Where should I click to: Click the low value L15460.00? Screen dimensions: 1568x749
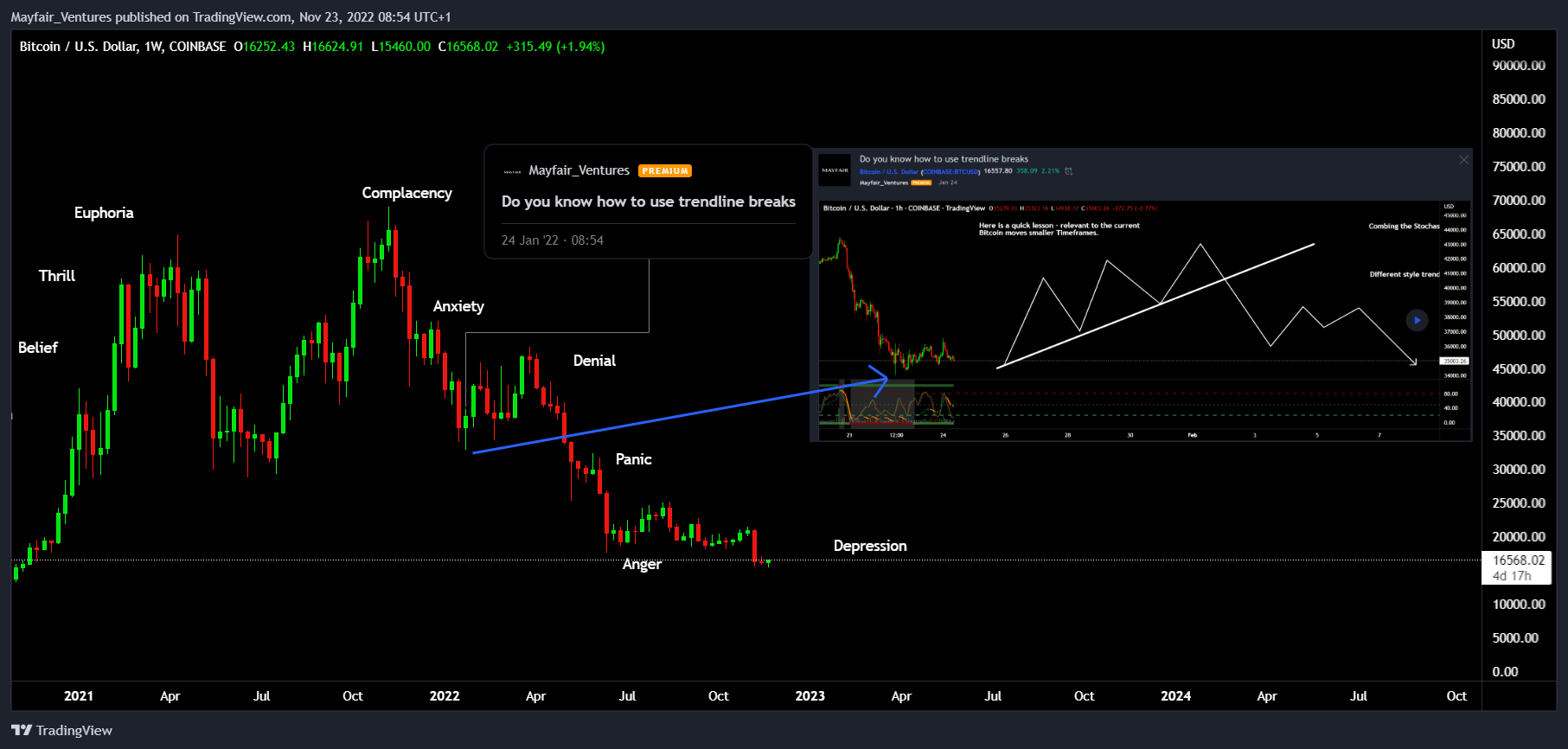coord(400,47)
